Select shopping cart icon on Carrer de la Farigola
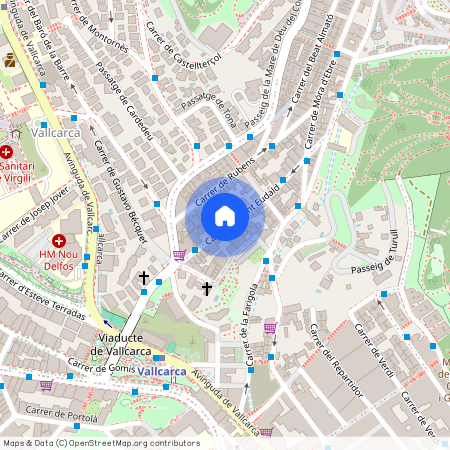The height and width of the screenshot is (450, 450). (271, 328)
